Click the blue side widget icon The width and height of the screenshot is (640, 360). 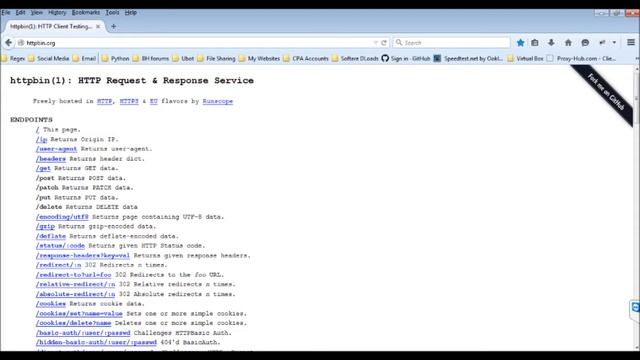(x=635, y=307)
